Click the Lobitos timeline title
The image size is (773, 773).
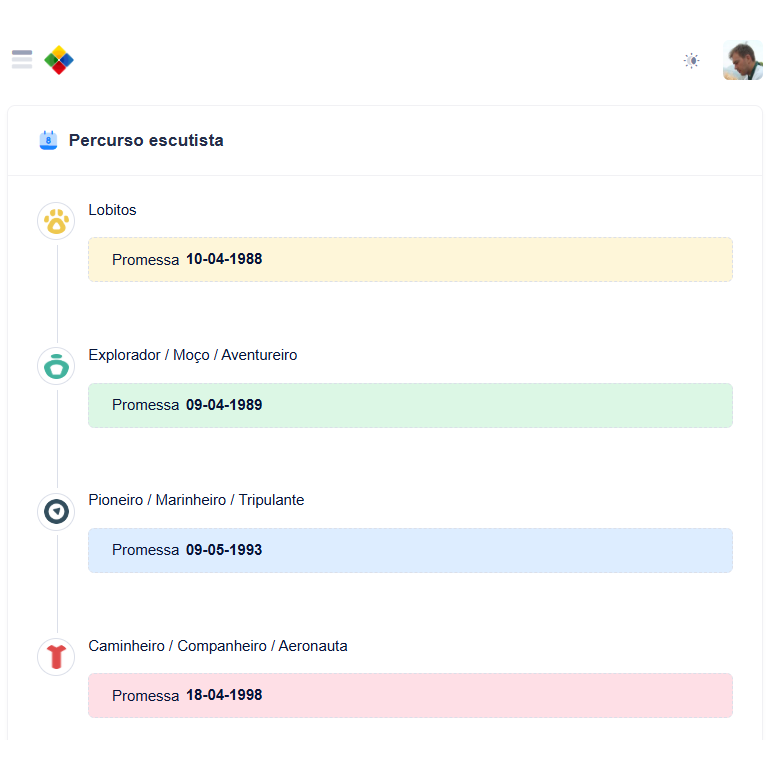point(112,210)
